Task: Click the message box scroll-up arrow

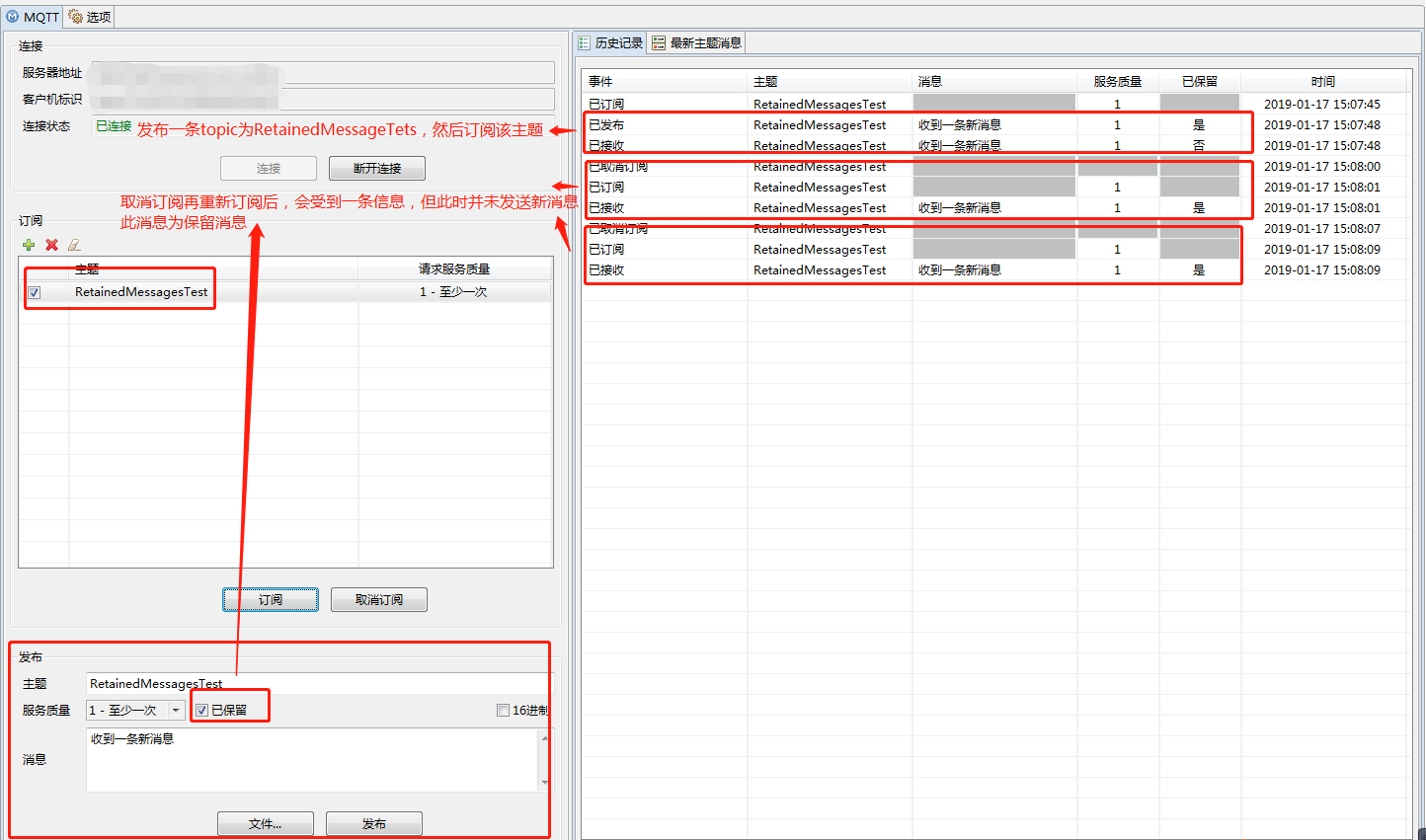Action: click(x=545, y=736)
